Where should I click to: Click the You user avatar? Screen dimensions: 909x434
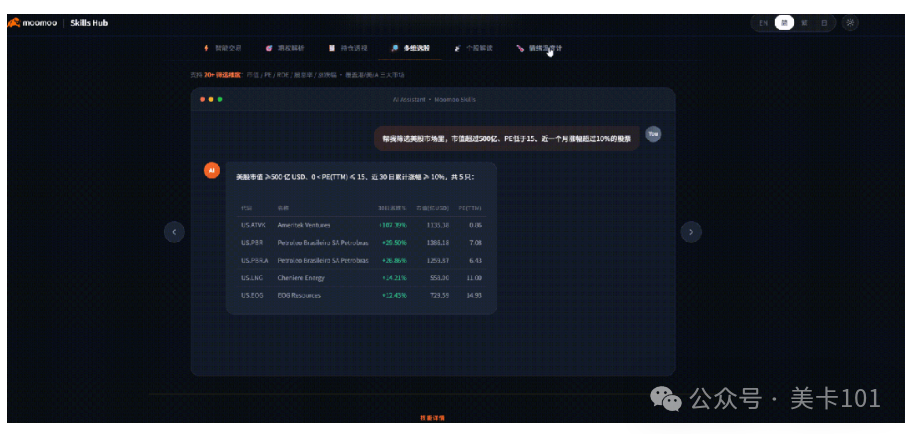653,134
